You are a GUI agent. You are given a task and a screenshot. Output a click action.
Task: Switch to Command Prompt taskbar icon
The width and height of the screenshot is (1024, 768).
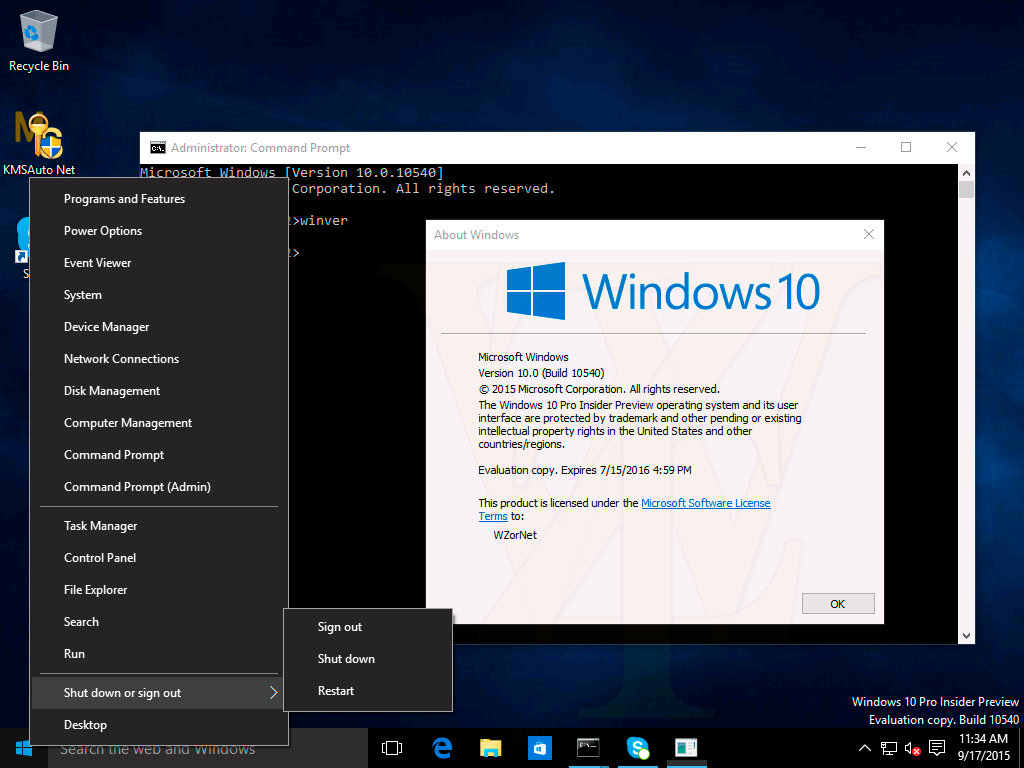(588, 748)
